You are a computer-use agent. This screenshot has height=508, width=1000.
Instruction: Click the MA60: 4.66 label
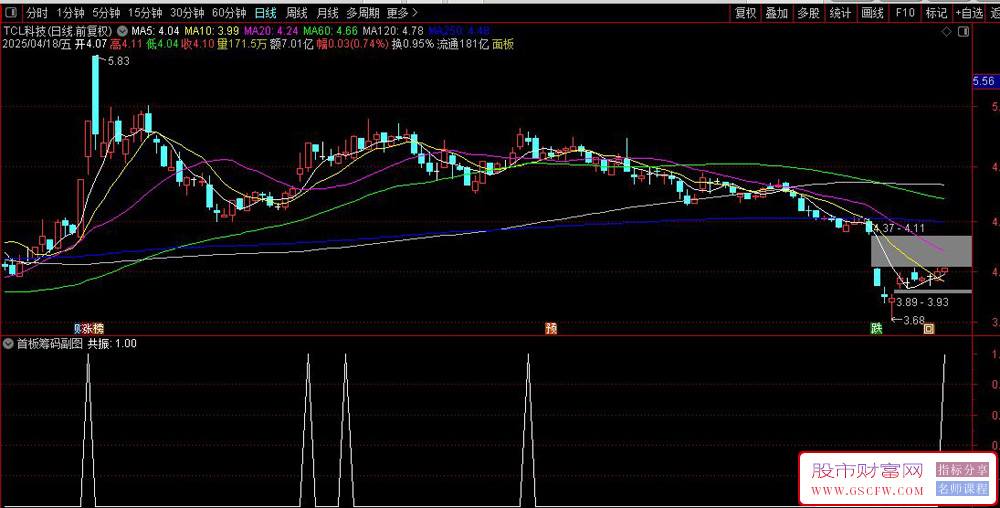tap(330, 31)
